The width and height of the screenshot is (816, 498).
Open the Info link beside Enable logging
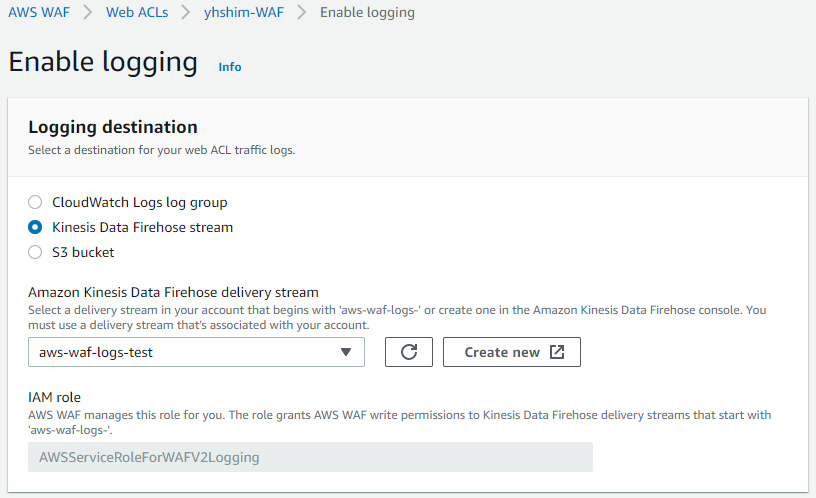point(230,67)
